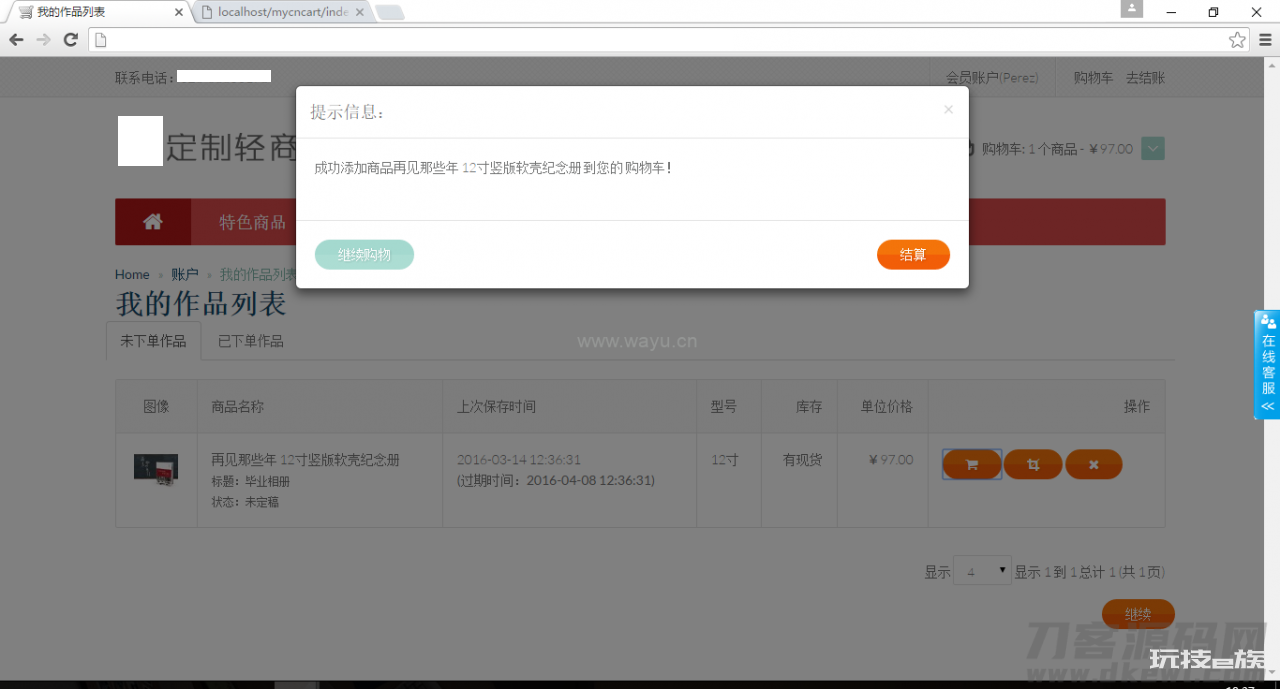Viewport: 1280px width, 689px height.
Task: Click 会员账户(Perez) link
Action: coord(992,78)
